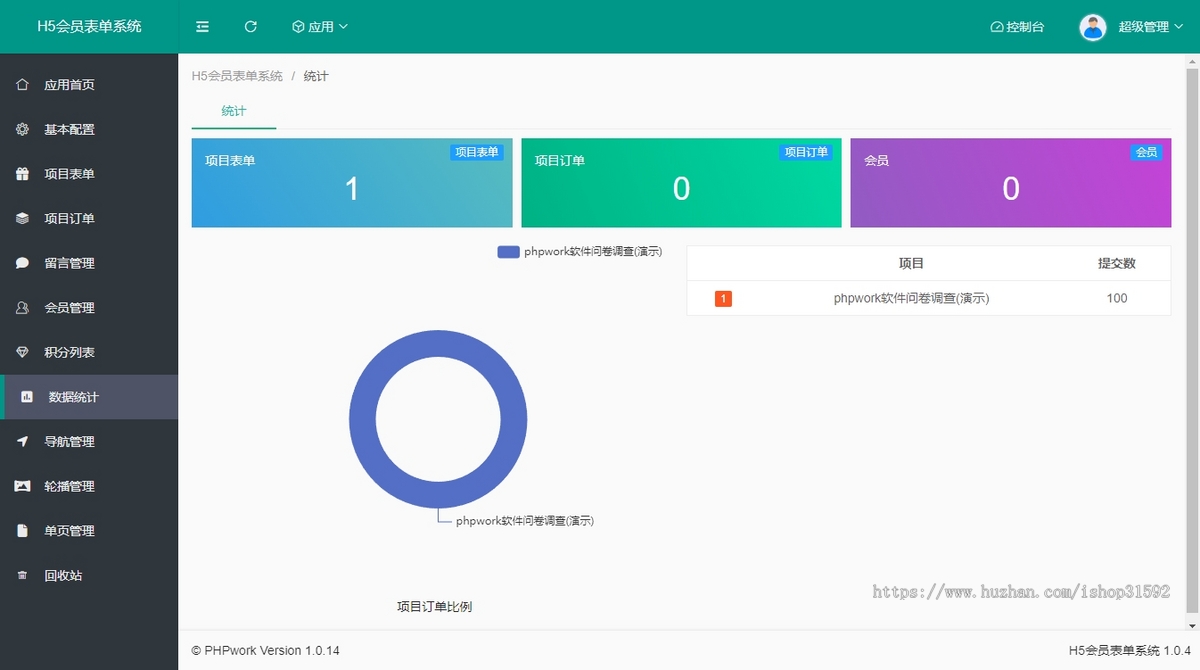
Task: Click the refresh icon in the top bar
Action: tap(251, 27)
